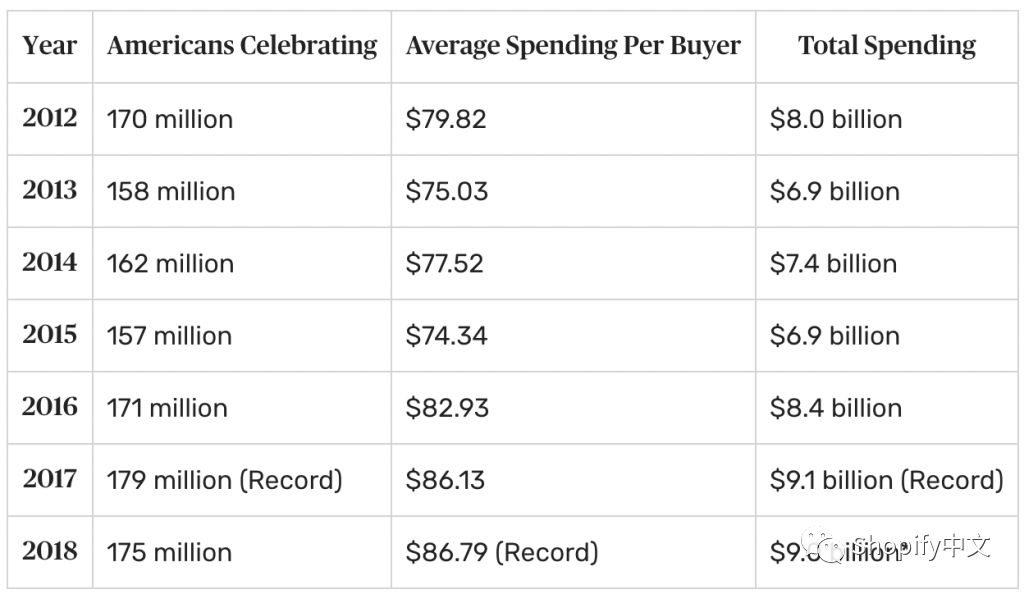Select the $8.0 billion total cell
The image size is (1024, 594).
pos(836,120)
